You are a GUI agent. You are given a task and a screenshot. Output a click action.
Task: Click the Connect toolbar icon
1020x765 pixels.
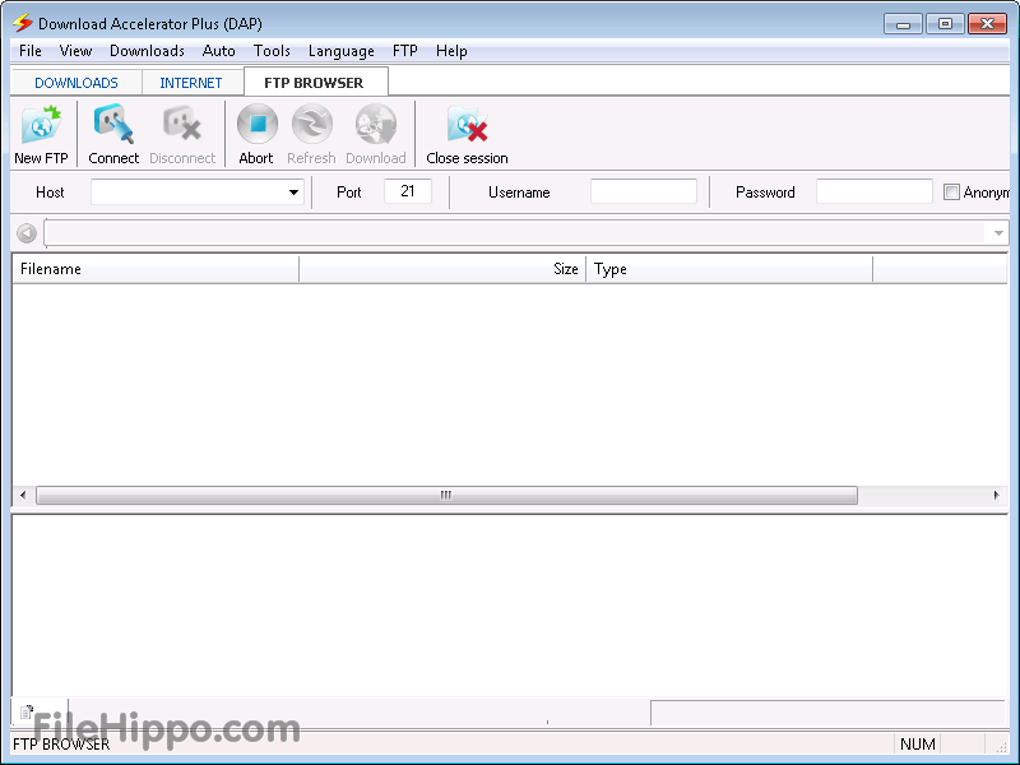(x=113, y=127)
